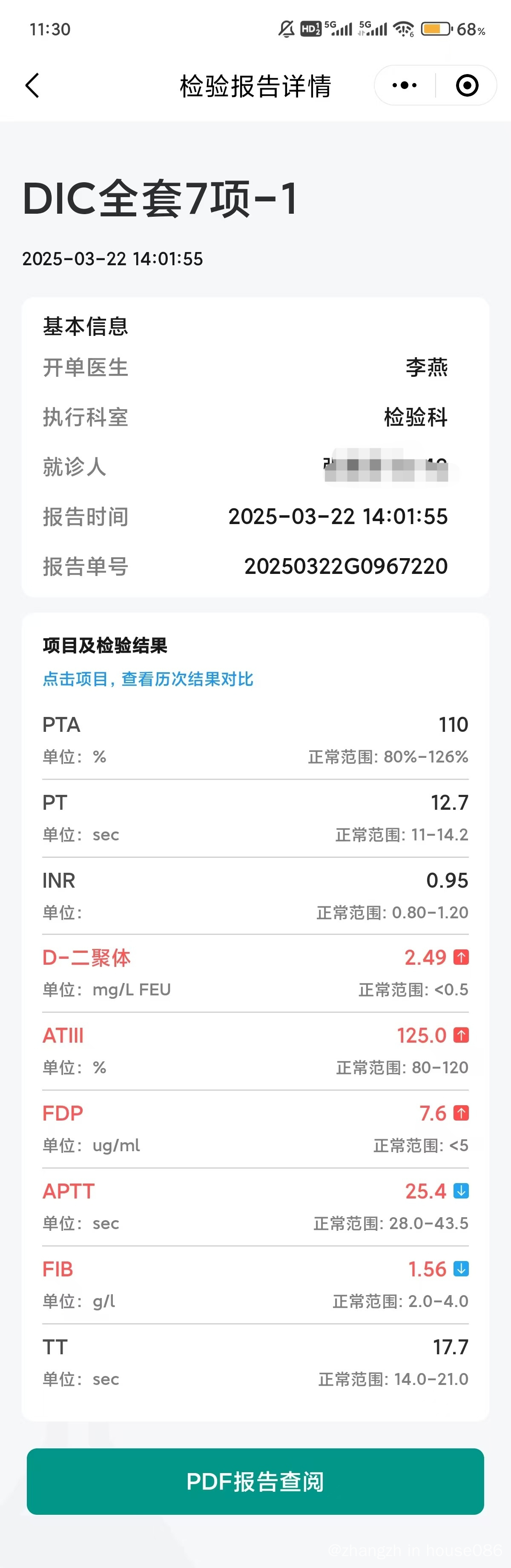Open the INR result row

255,896
